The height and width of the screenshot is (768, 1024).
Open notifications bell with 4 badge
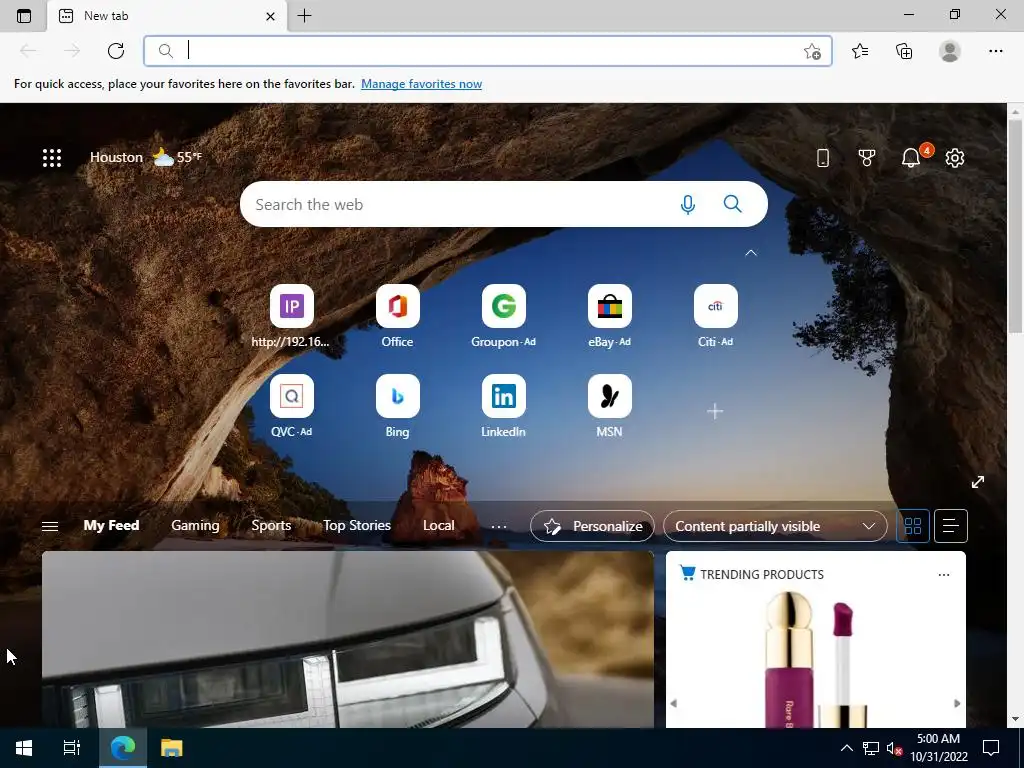point(912,157)
